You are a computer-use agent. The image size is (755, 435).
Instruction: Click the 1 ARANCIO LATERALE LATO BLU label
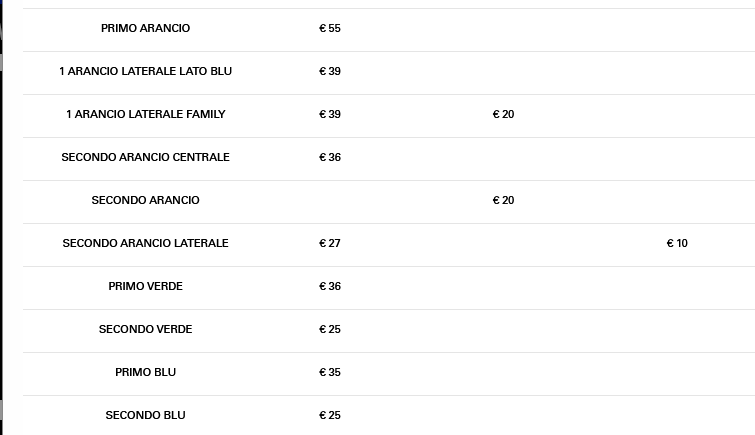point(145,71)
